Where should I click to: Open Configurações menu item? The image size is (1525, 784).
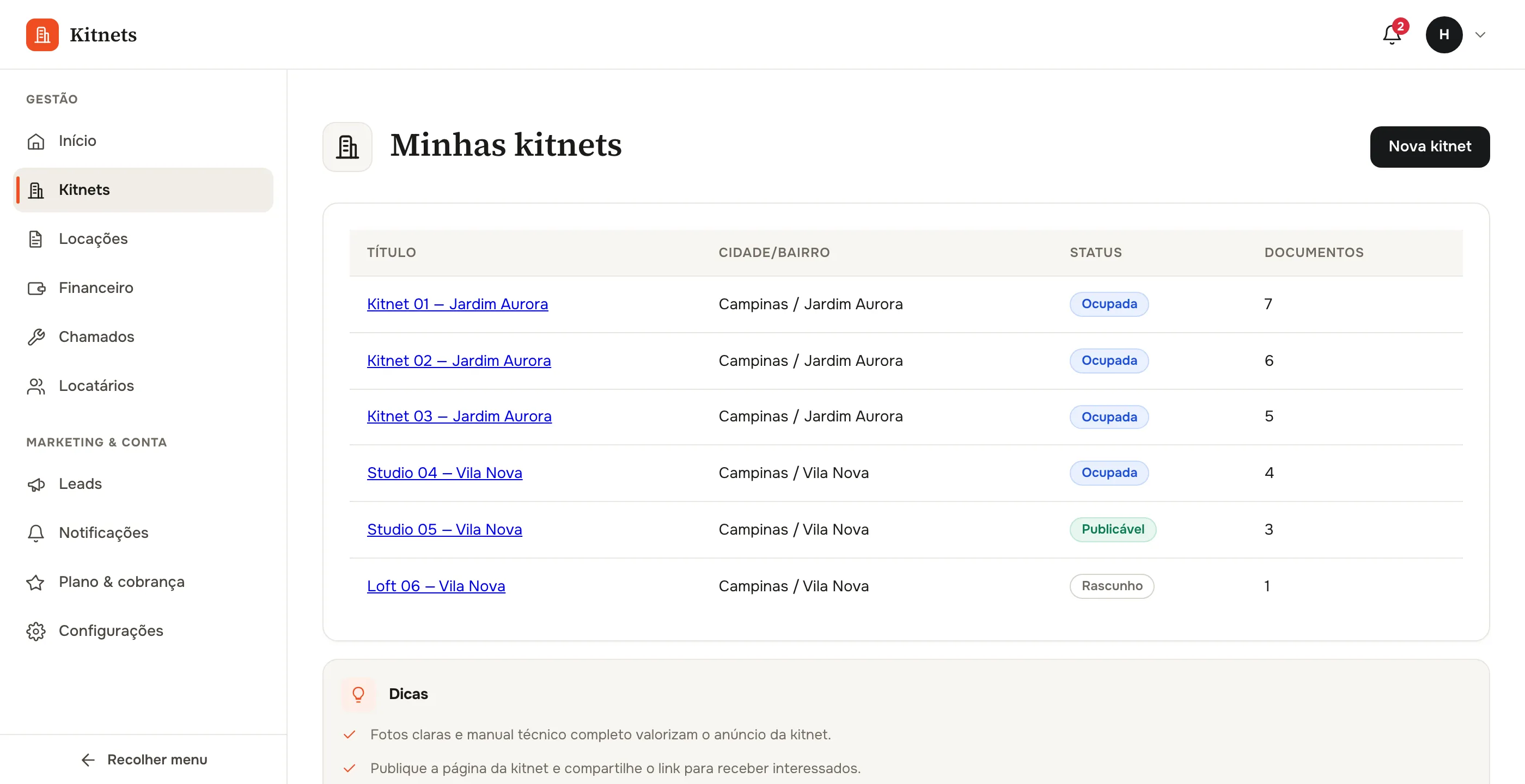click(143, 631)
